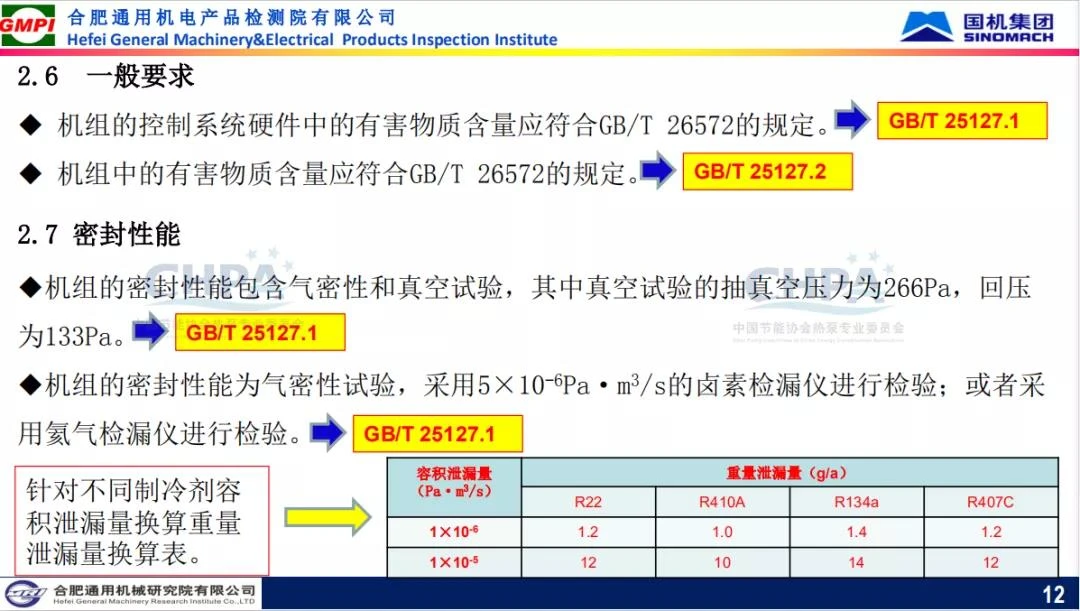Click the SINOMACH mountain logo
This screenshot has height=611, width=1080.
pyautogui.click(x=926, y=26)
